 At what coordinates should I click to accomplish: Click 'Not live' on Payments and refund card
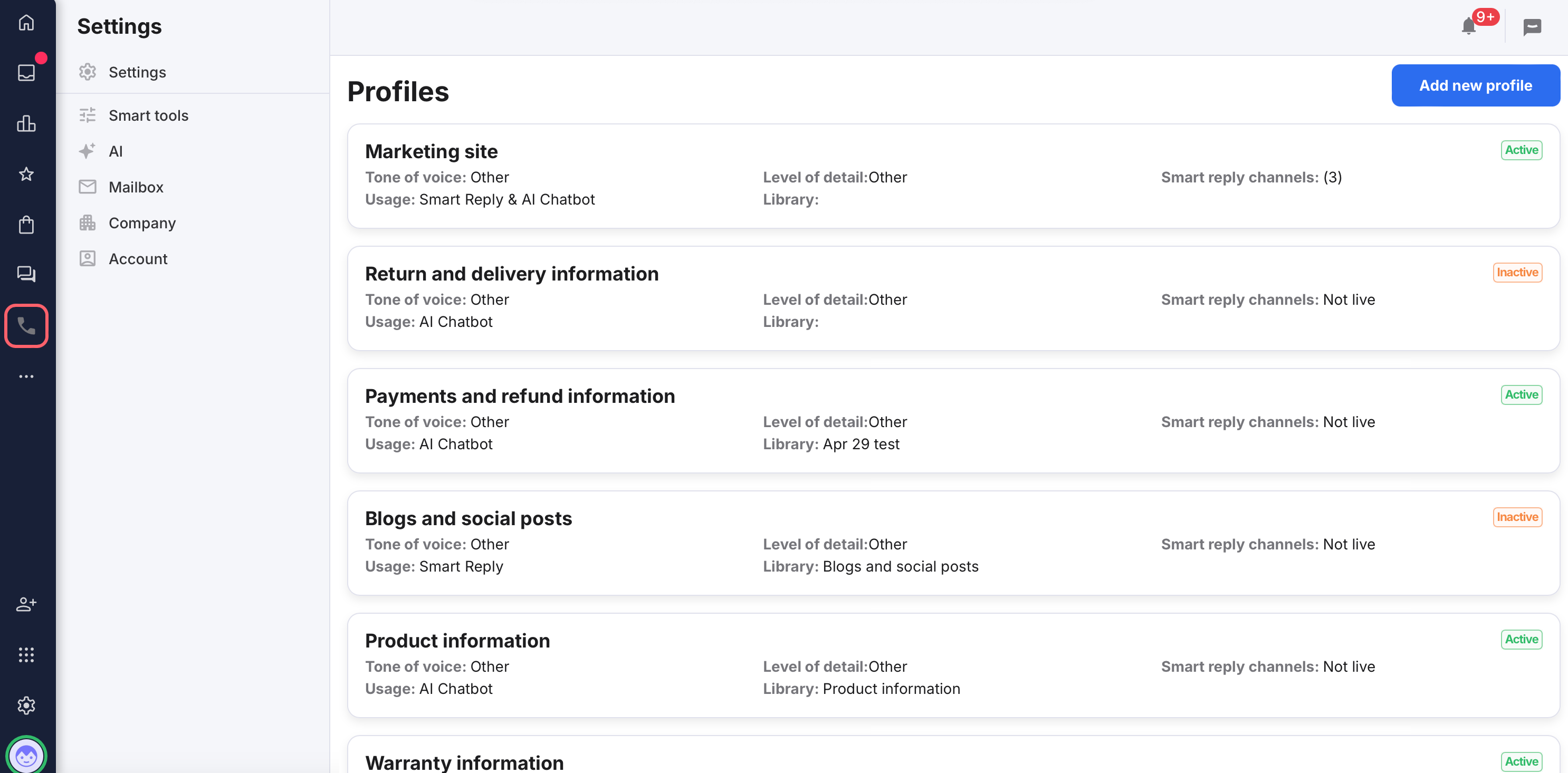[1349, 421]
